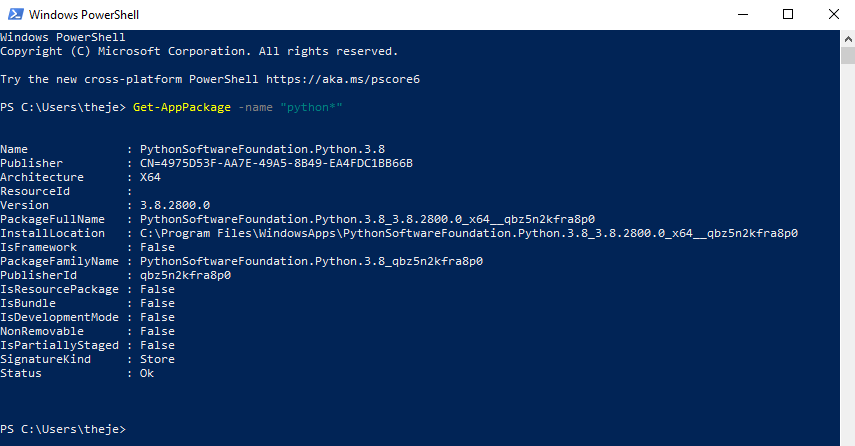Click the bottom PS C:\Users\theje> prompt
Image resolution: width=855 pixels, height=446 pixels.
coord(63,429)
